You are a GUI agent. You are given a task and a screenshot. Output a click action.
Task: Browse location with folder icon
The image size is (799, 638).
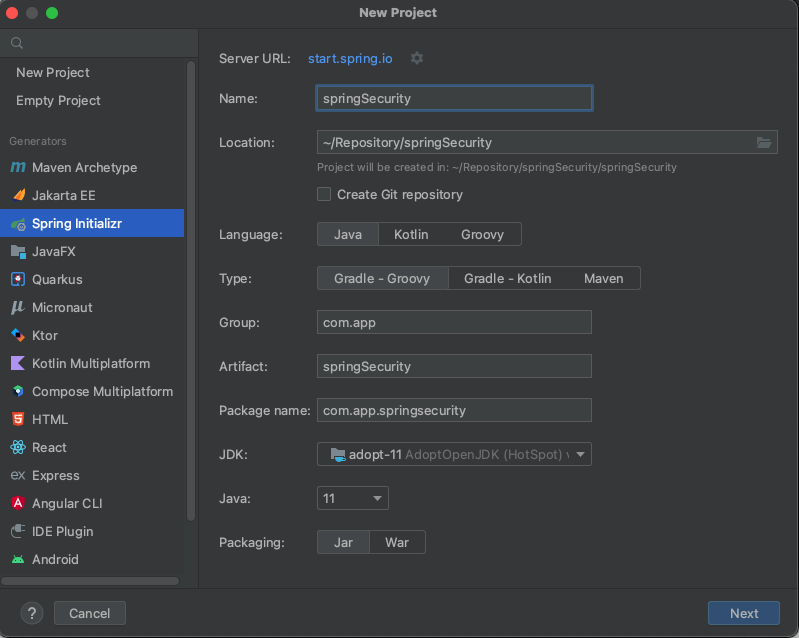[x=764, y=143]
